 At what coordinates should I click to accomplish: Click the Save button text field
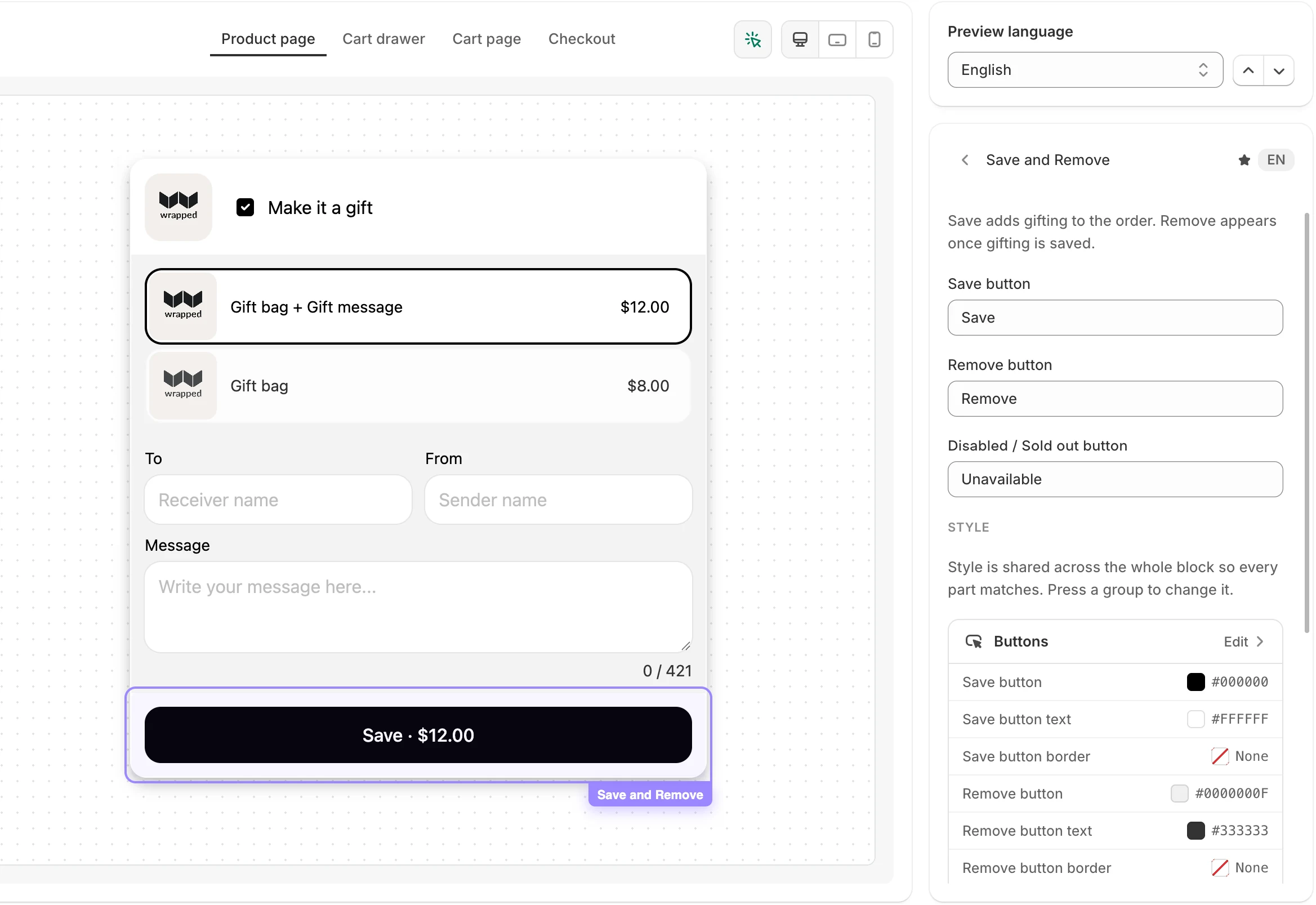[x=1117, y=318]
